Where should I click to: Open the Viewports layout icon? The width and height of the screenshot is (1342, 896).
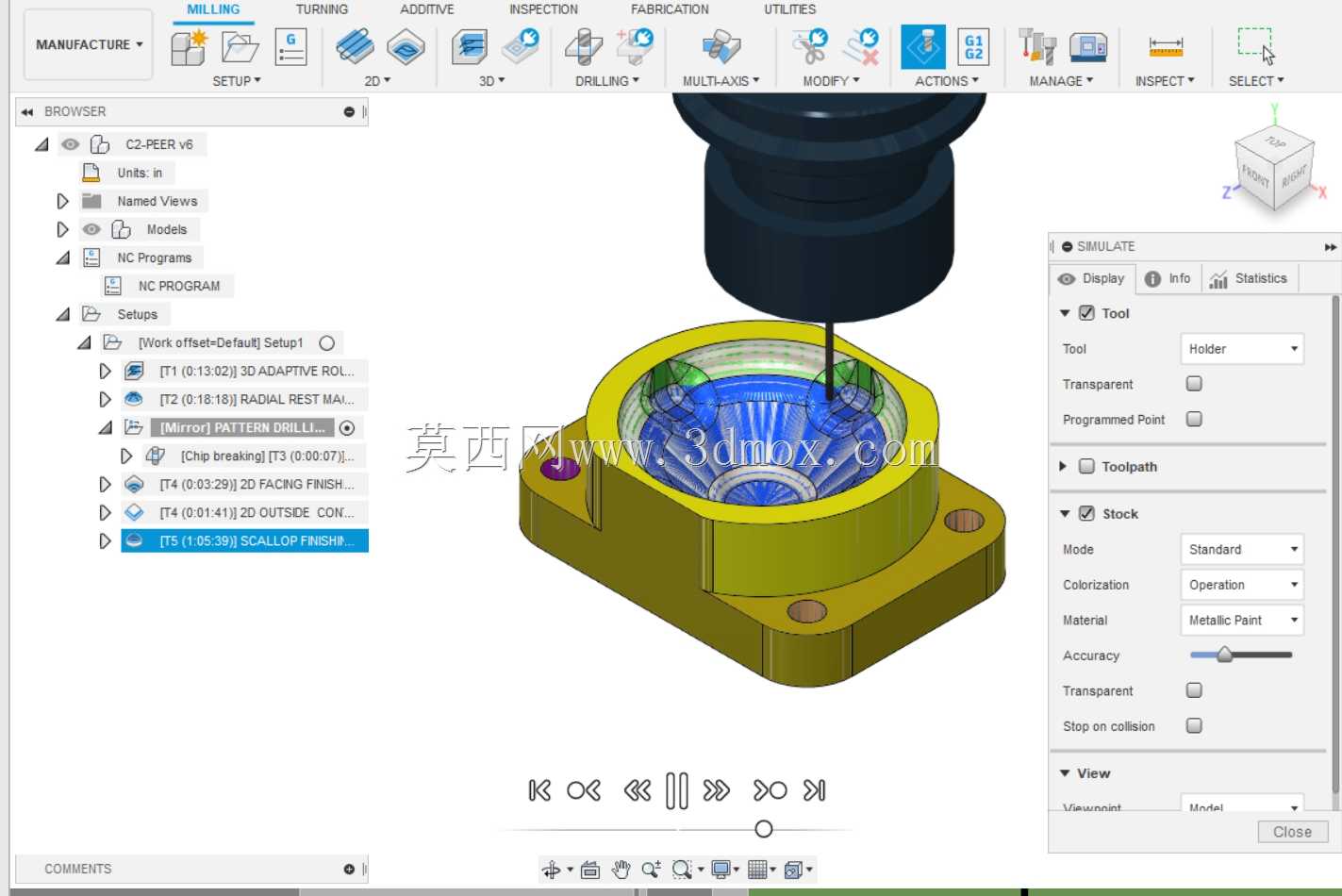coord(793,870)
